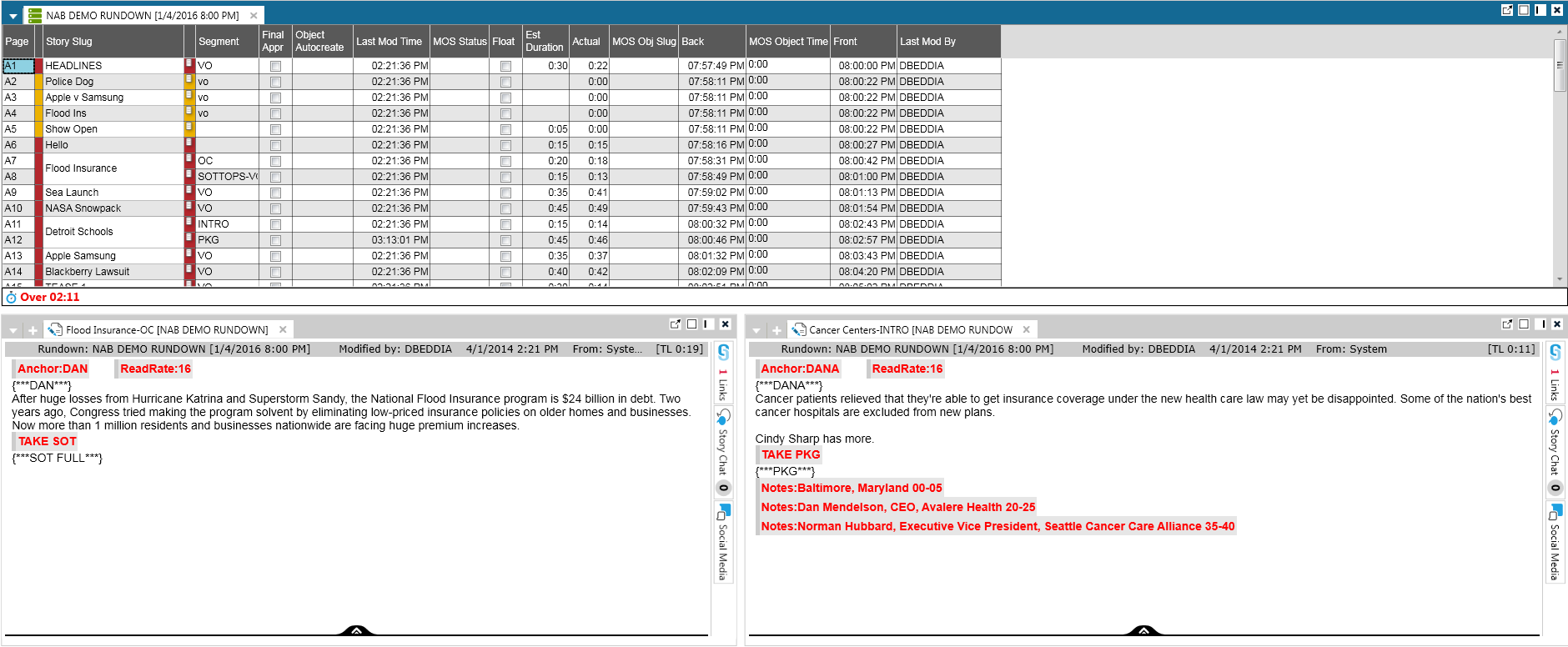The height and width of the screenshot is (647, 1568).
Task: Collapse Cancer Centers story pane bottom chevron
Action: pos(1143,630)
